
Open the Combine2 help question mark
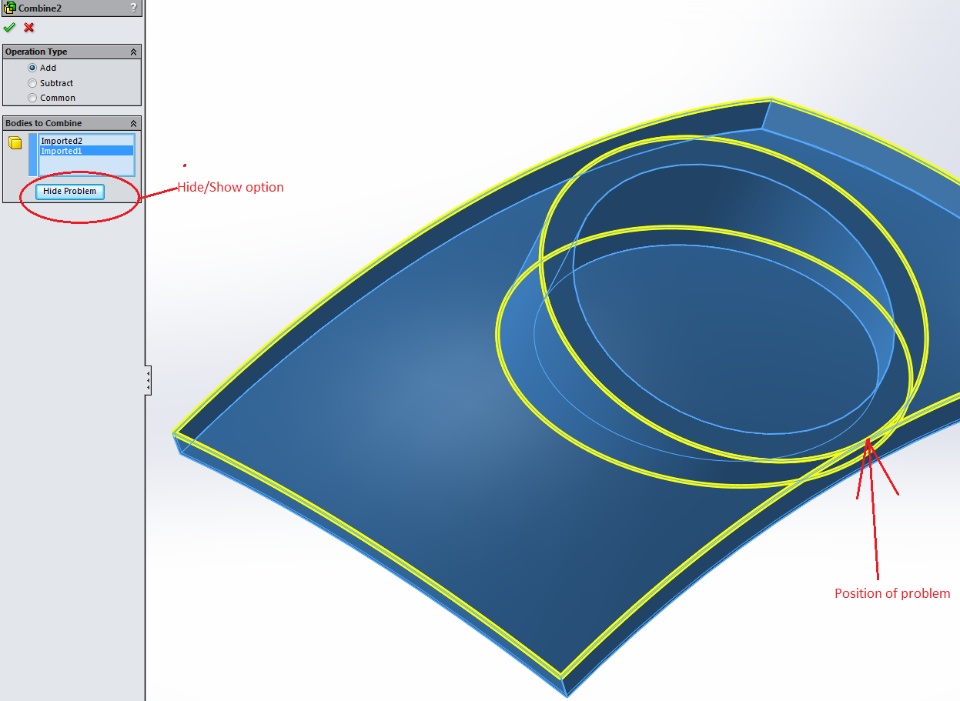coord(133,8)
